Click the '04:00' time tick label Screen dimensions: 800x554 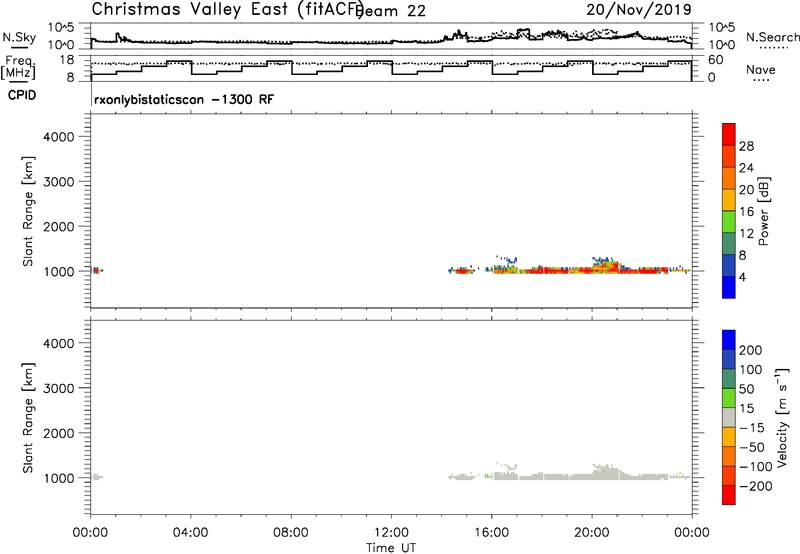point(191,533)
